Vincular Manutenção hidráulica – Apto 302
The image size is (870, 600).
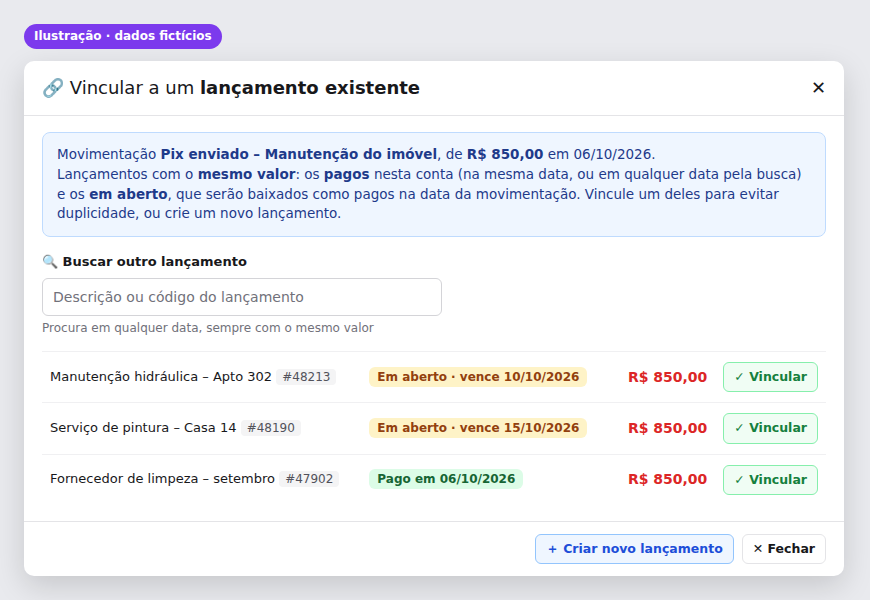pyautogui.click(x=770, y=377)
